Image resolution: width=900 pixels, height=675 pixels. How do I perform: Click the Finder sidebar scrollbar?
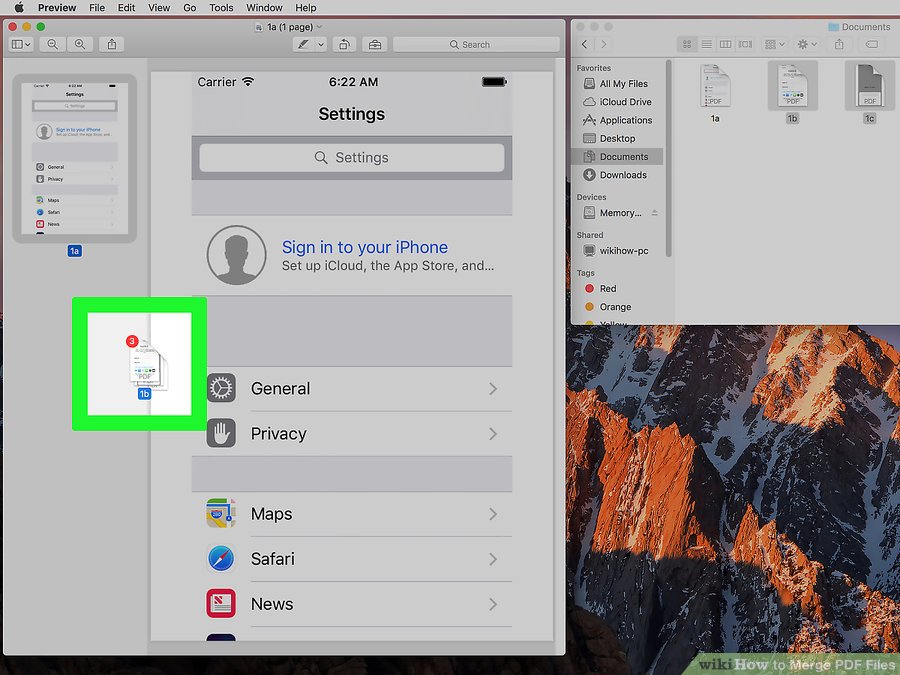point(669,158)
